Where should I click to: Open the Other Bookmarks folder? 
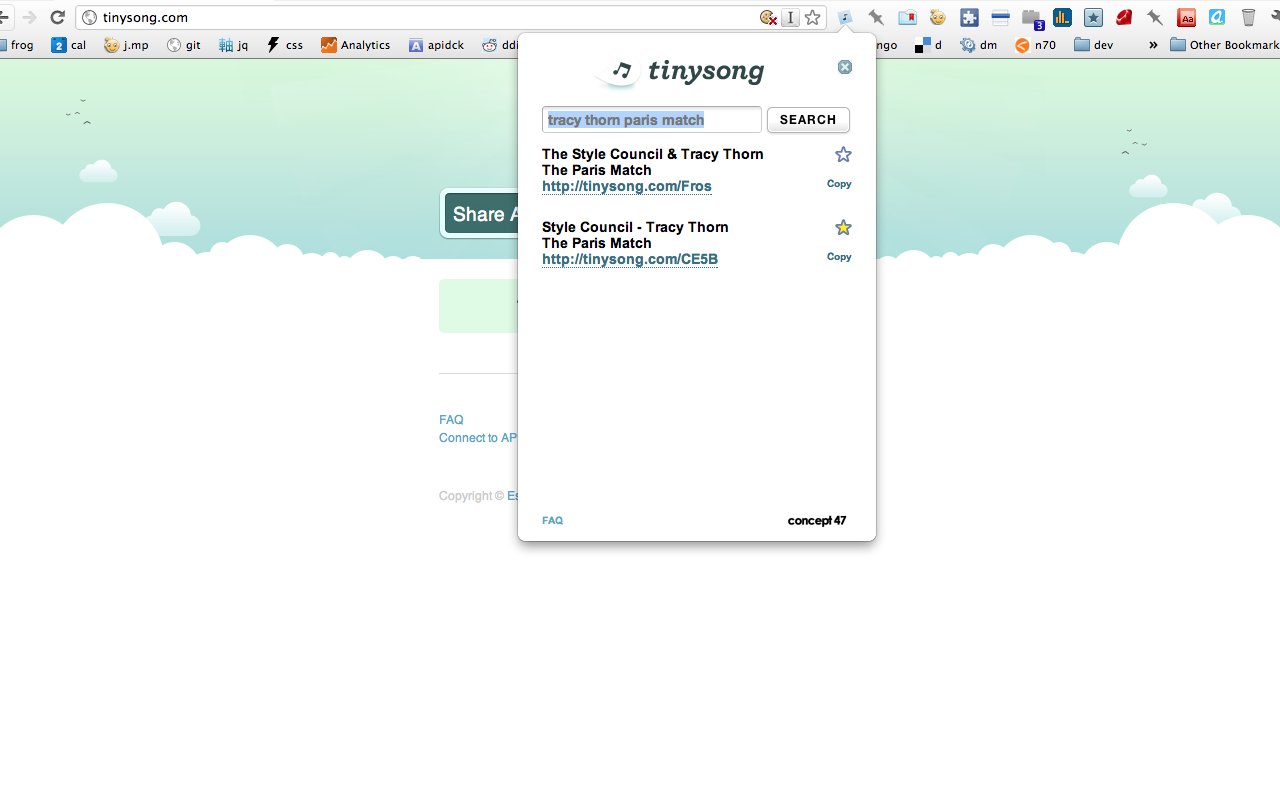(x=1224, y=45)
